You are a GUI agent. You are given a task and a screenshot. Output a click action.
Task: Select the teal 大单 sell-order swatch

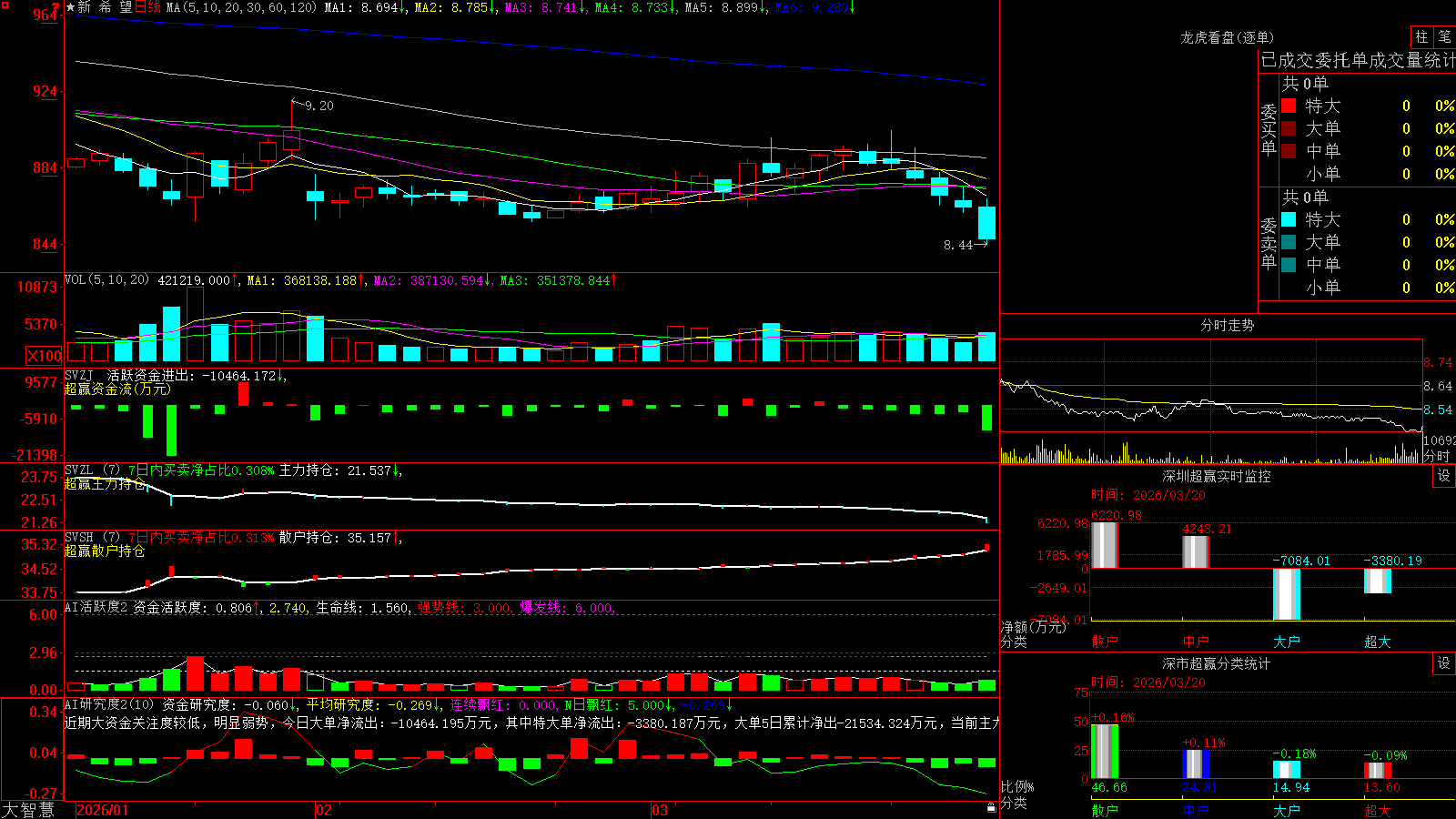[1289, 242]
